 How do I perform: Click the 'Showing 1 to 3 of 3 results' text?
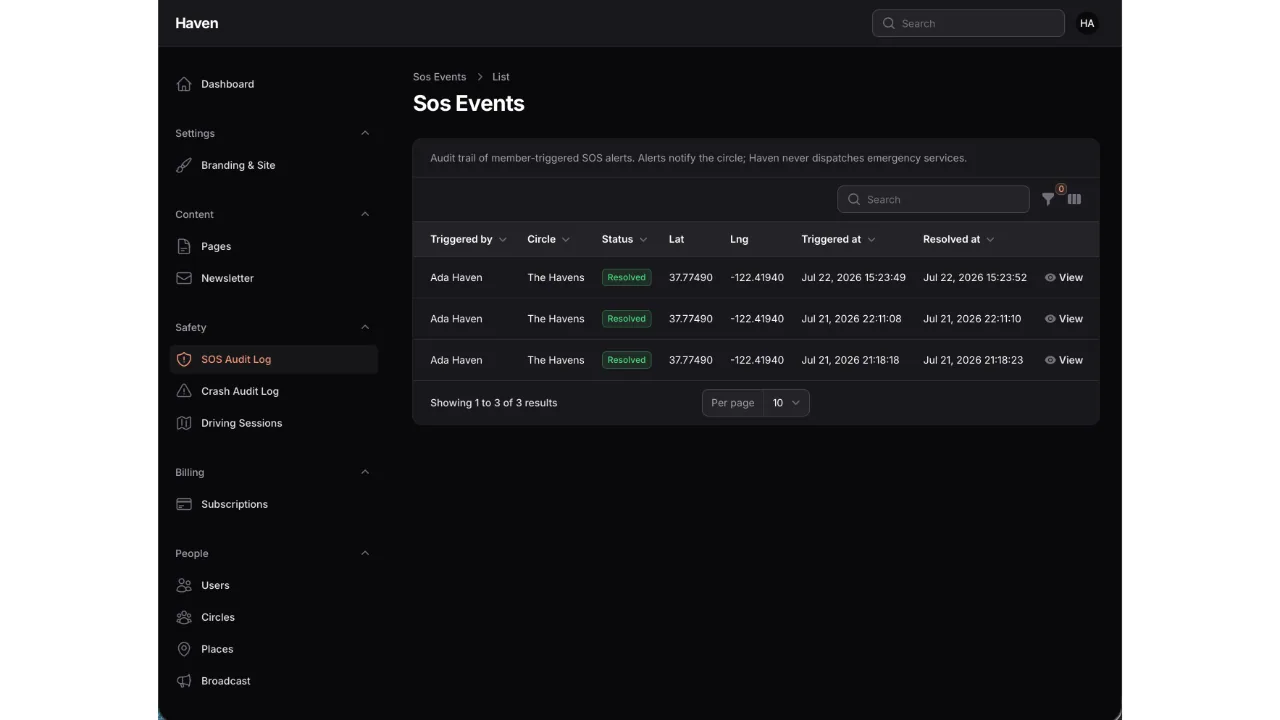(x=494, y=403)
